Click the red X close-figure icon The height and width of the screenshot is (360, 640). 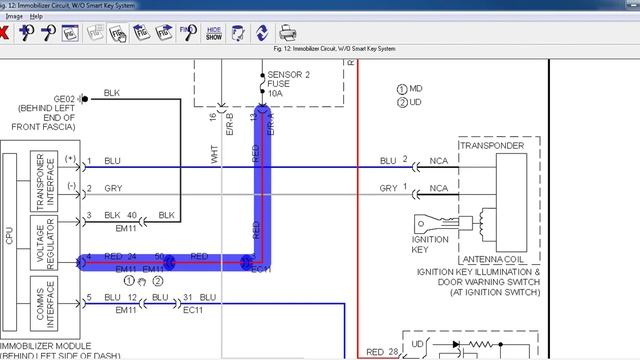pyautogui.click(x=4, y=33)
